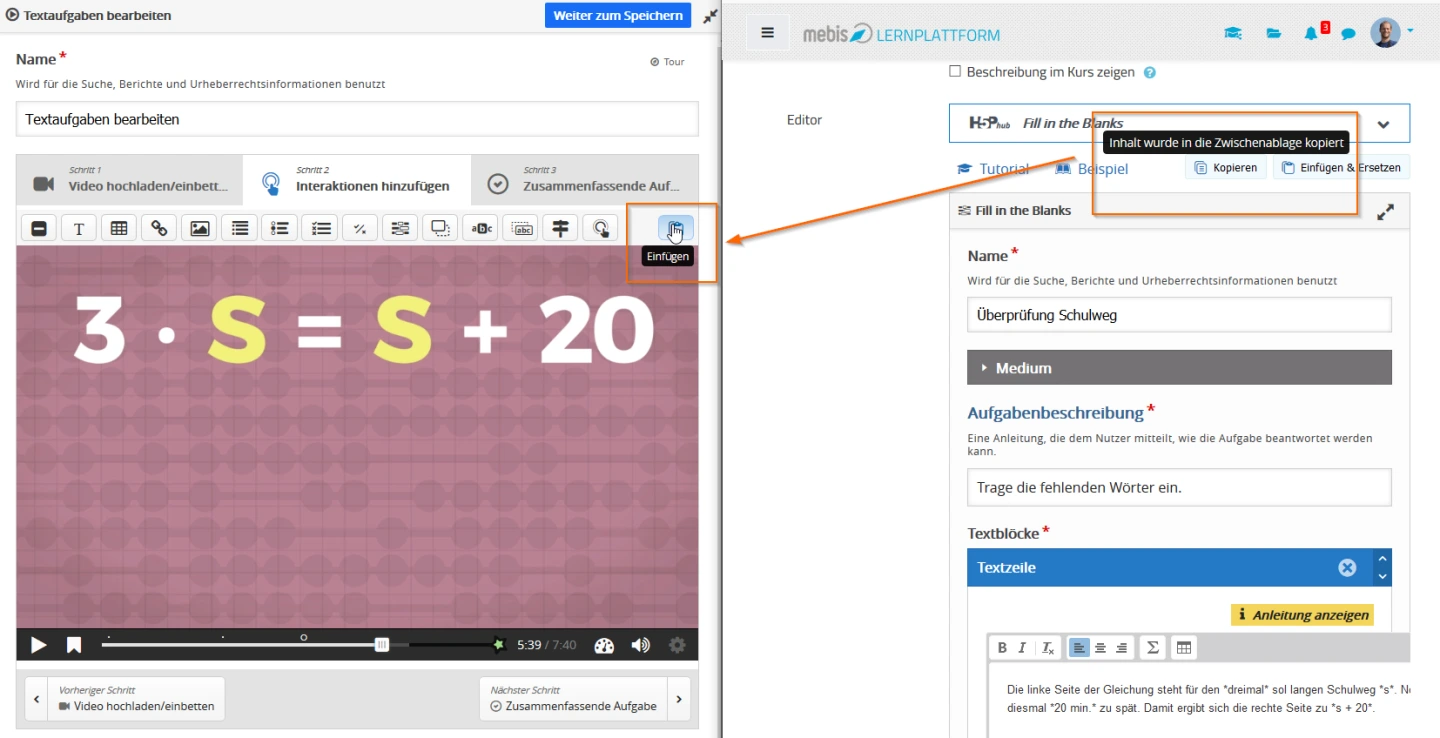This screenshot has height=738, width=1440.
Task: Mute the video volume
Action: (x=640, y=645)
